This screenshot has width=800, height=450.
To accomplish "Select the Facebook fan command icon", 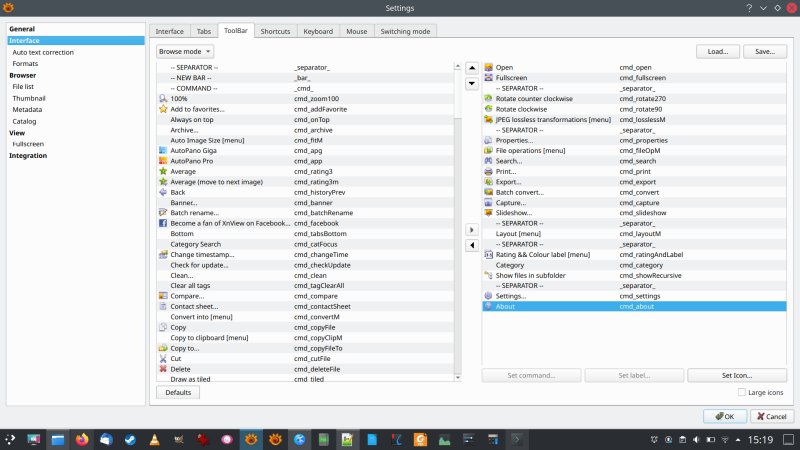I will pos(163,223).
